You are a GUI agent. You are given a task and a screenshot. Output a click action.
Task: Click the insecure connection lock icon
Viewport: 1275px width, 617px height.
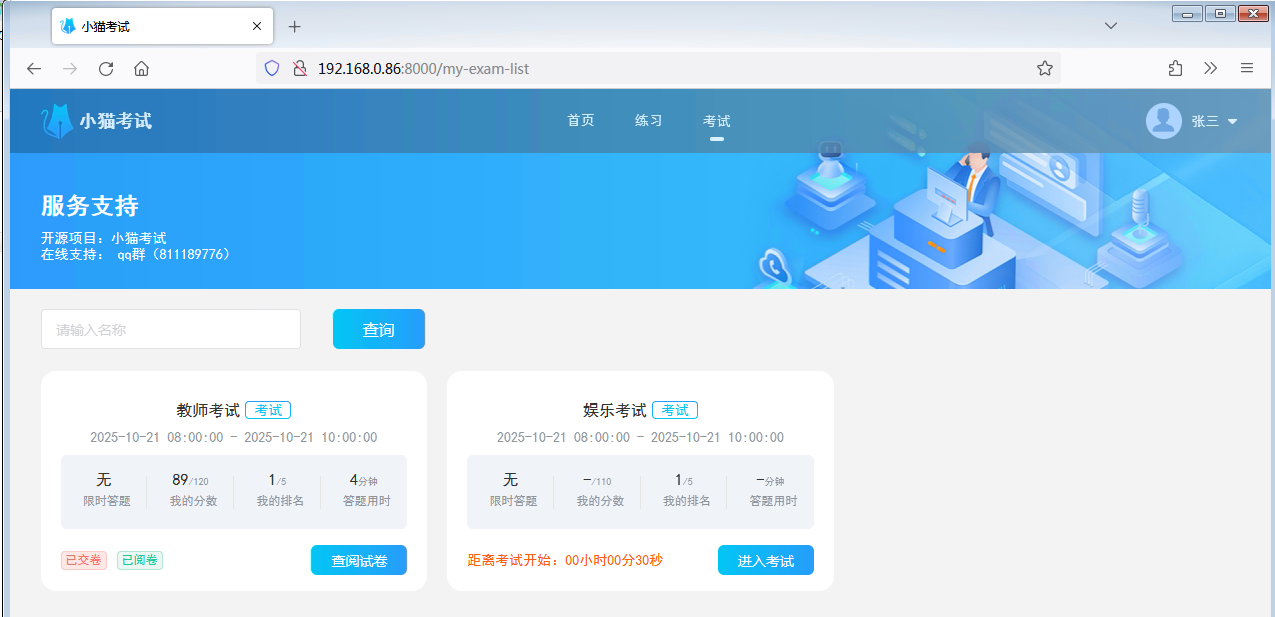(x=298, y=69)
